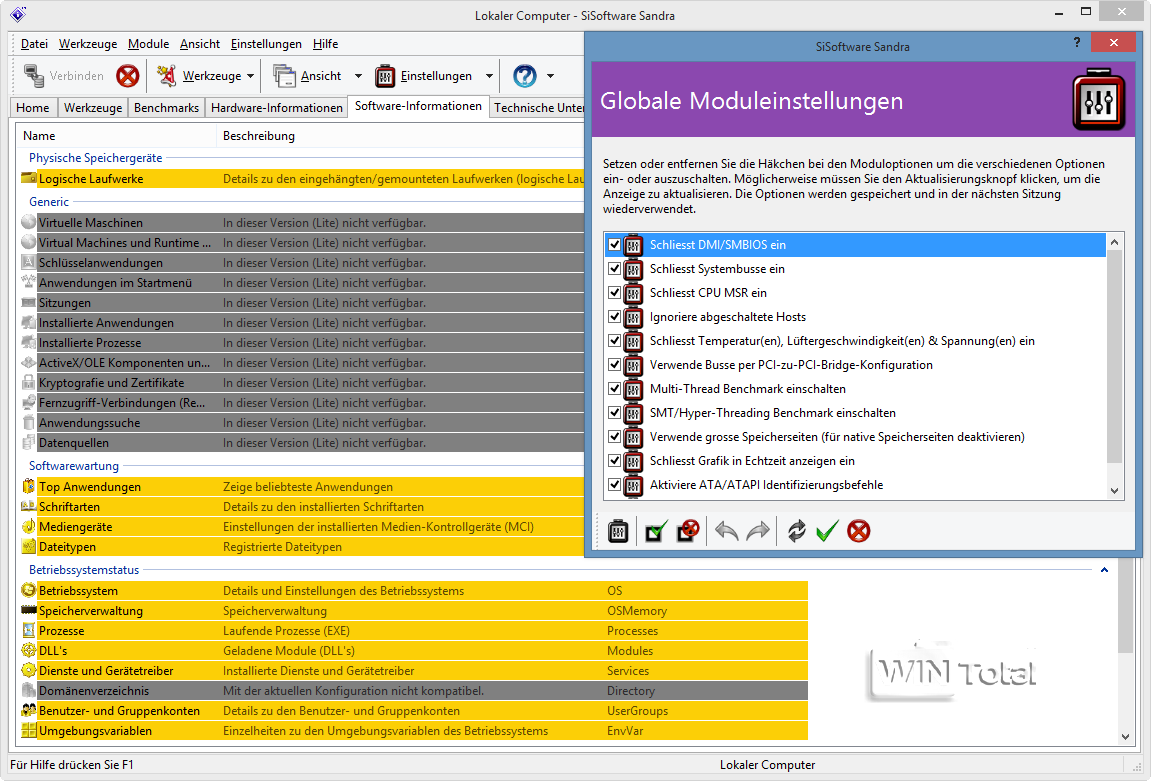Click the red disconnect icon in main toolbar

pyautogui.click(x=127, y=76)
